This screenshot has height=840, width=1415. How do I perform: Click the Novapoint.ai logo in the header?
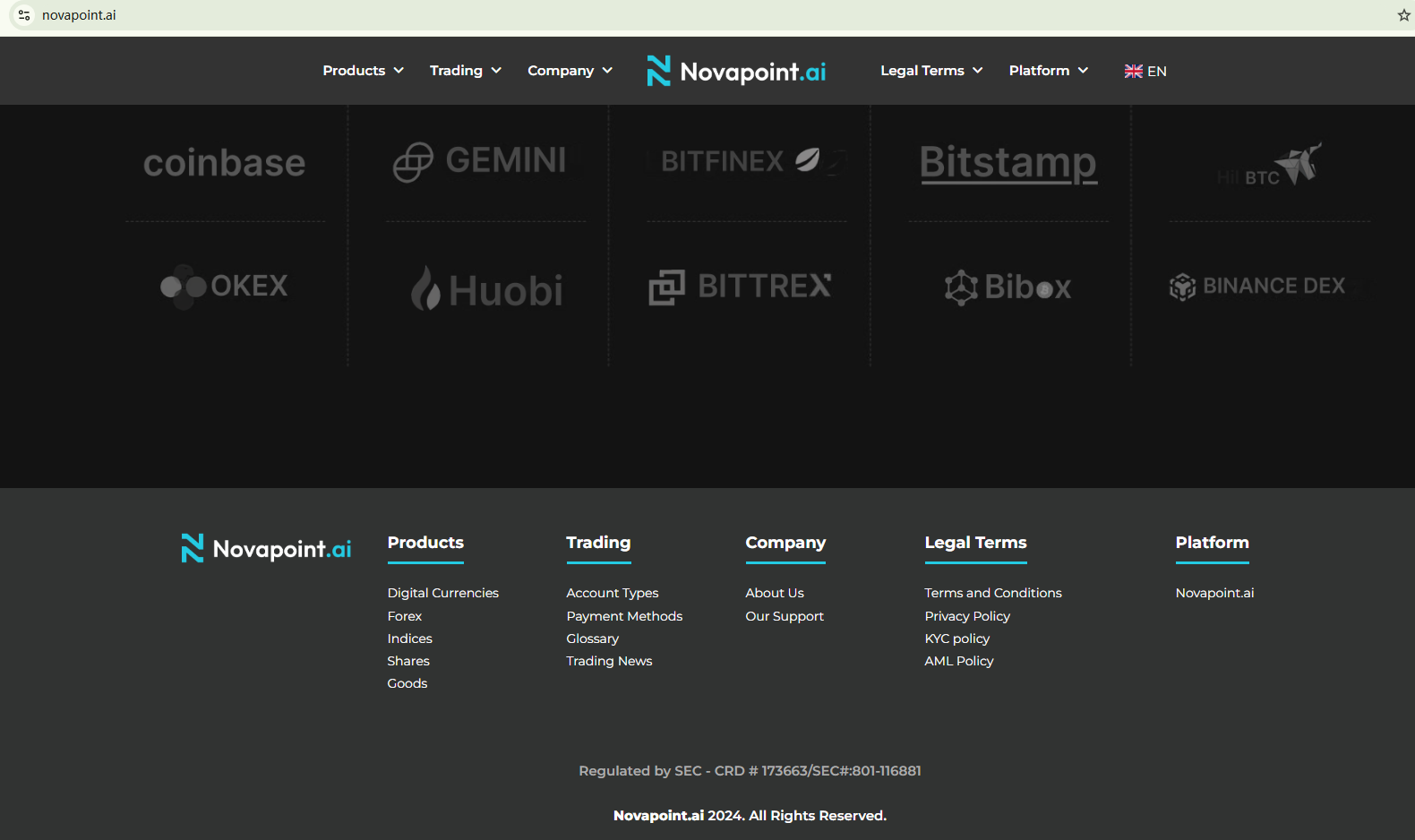[736, 71]
